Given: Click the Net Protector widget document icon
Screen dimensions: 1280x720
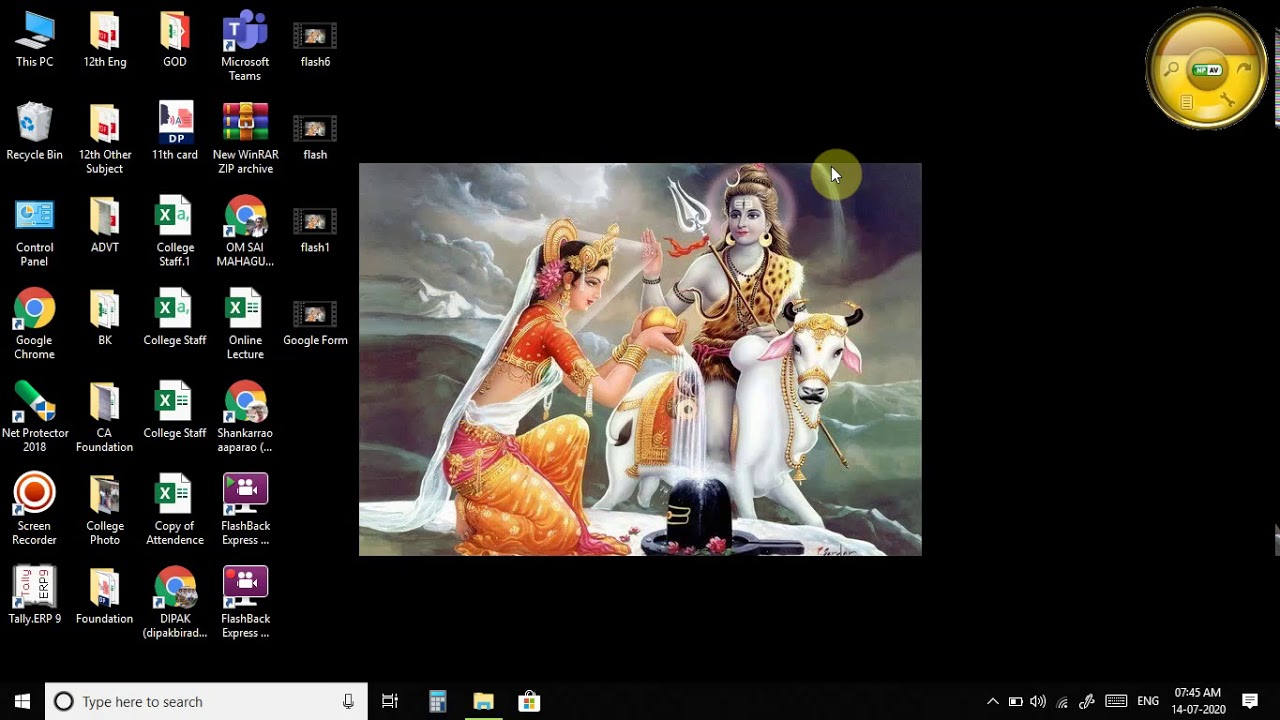Looking at the screenshot, I should tap(1187, 102).
